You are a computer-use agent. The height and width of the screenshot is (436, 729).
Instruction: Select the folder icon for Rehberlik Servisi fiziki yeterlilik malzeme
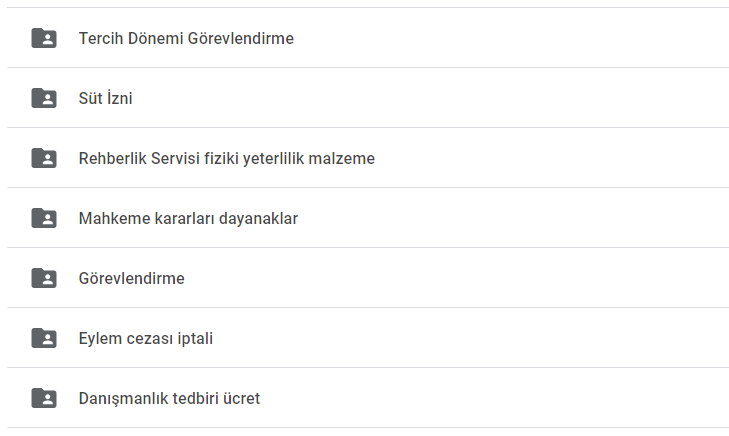point(44,158)
